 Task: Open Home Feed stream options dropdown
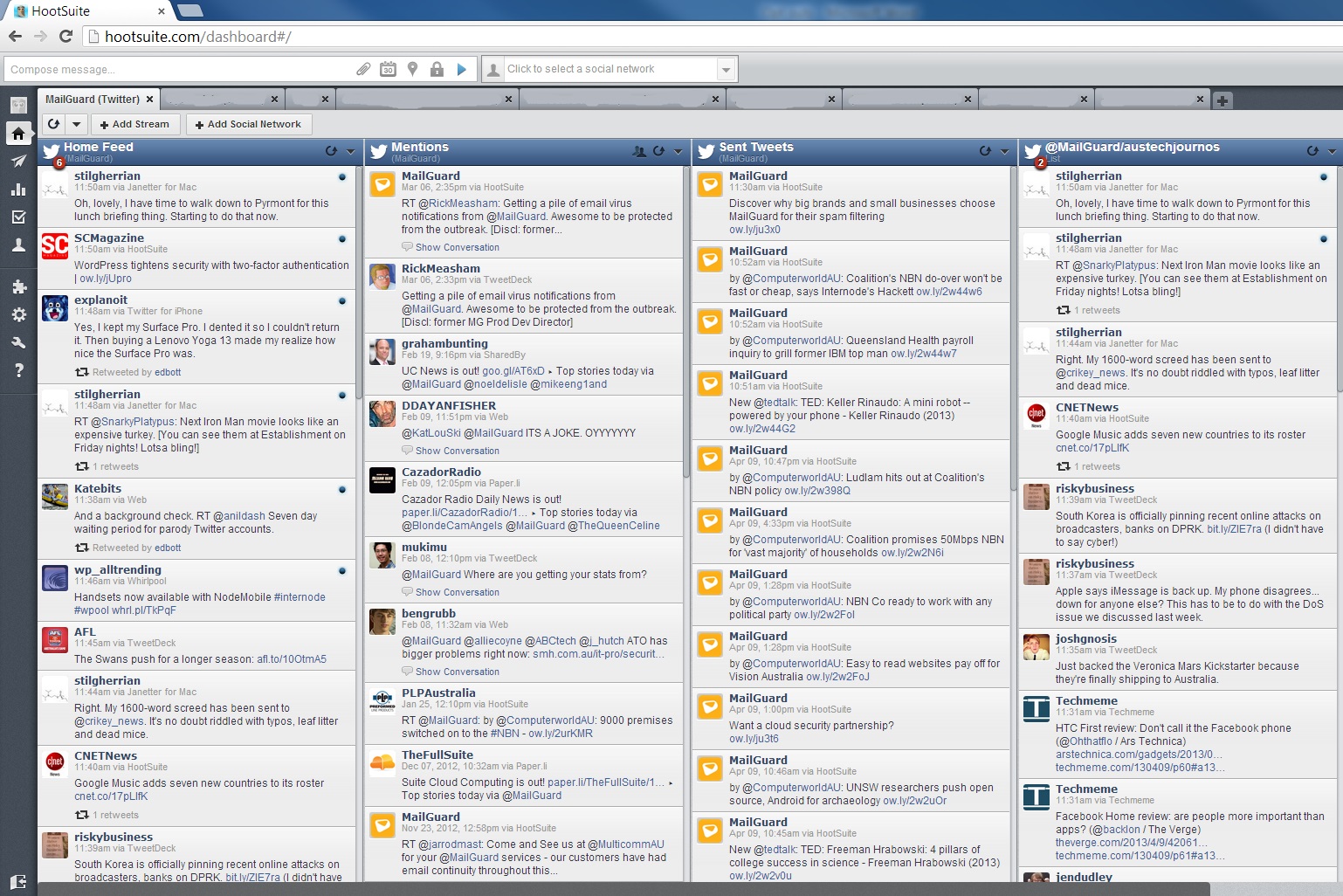[351, 151]
